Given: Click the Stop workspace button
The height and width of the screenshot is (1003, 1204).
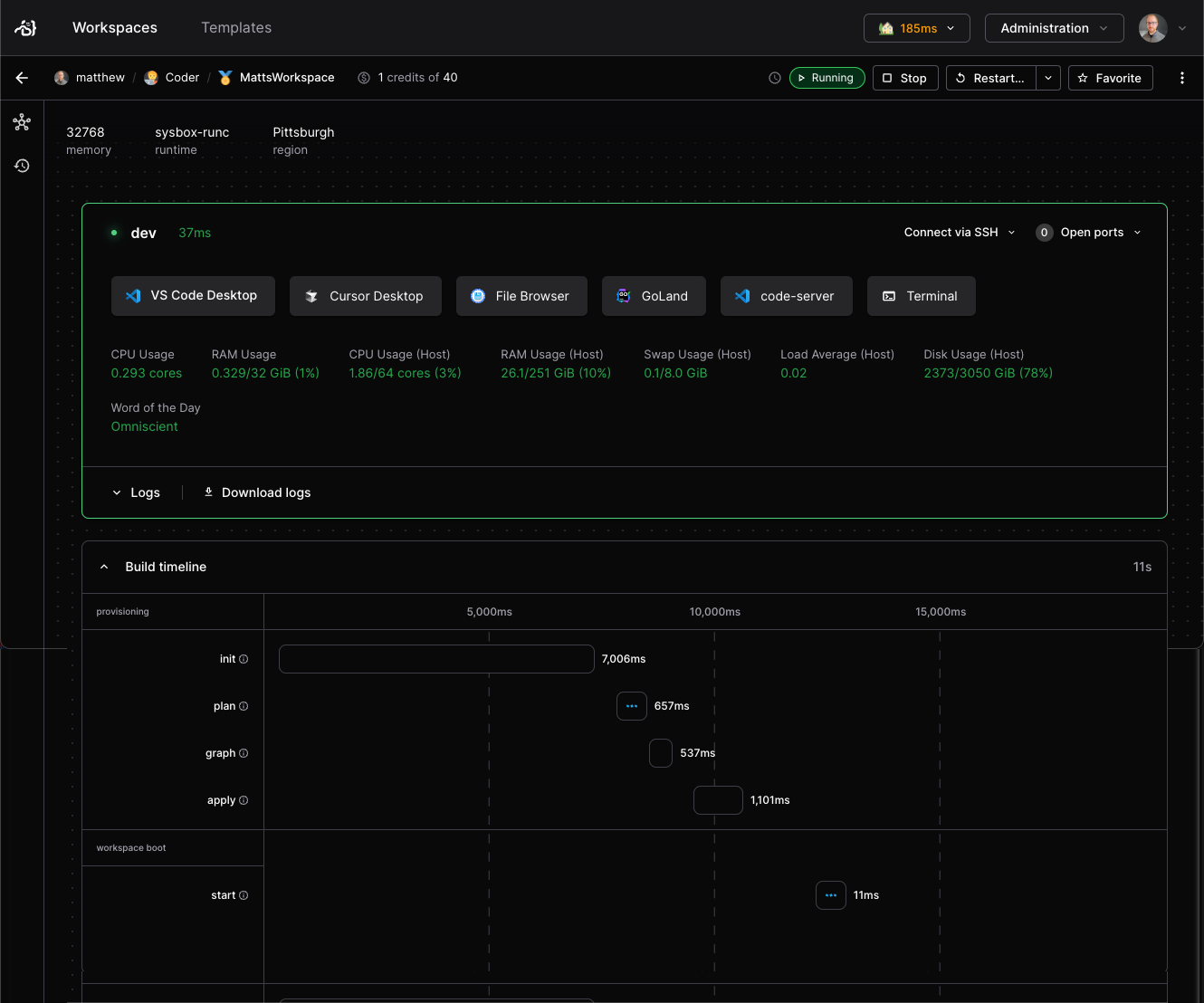Looking at the screenshot, I should click(904, 78).
